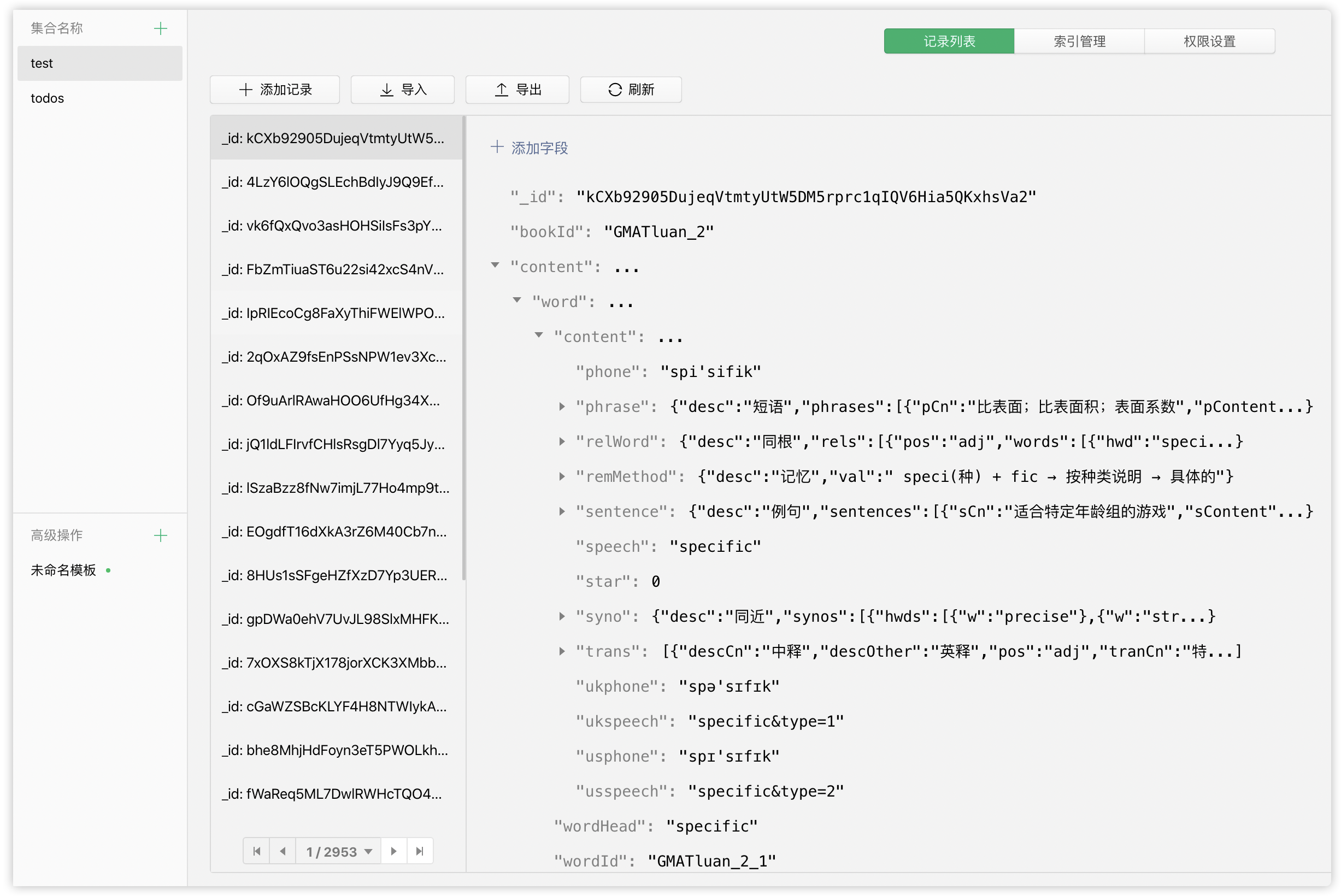Switch to 权限设置 tab
Screen dimensions: 1341x896
tap(1210, 41)
